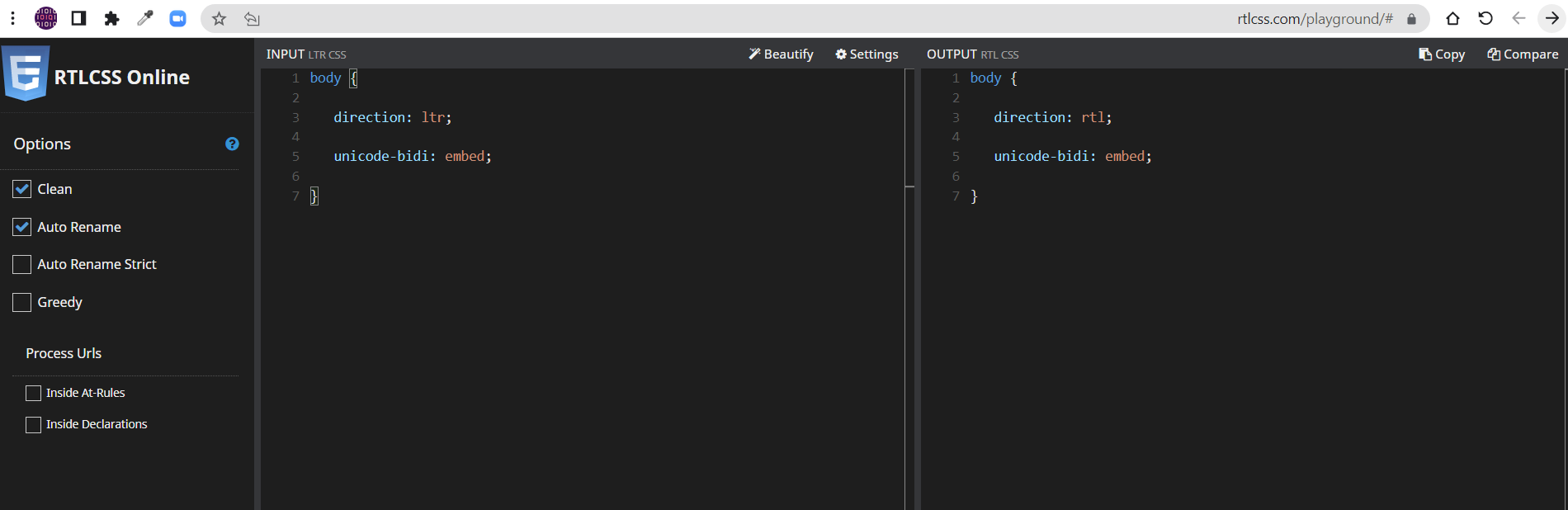Check the Inside At-Rules checkbox
Image resolution: width=1568 pixels, height=510 pixels.
(x=34, y=393)
